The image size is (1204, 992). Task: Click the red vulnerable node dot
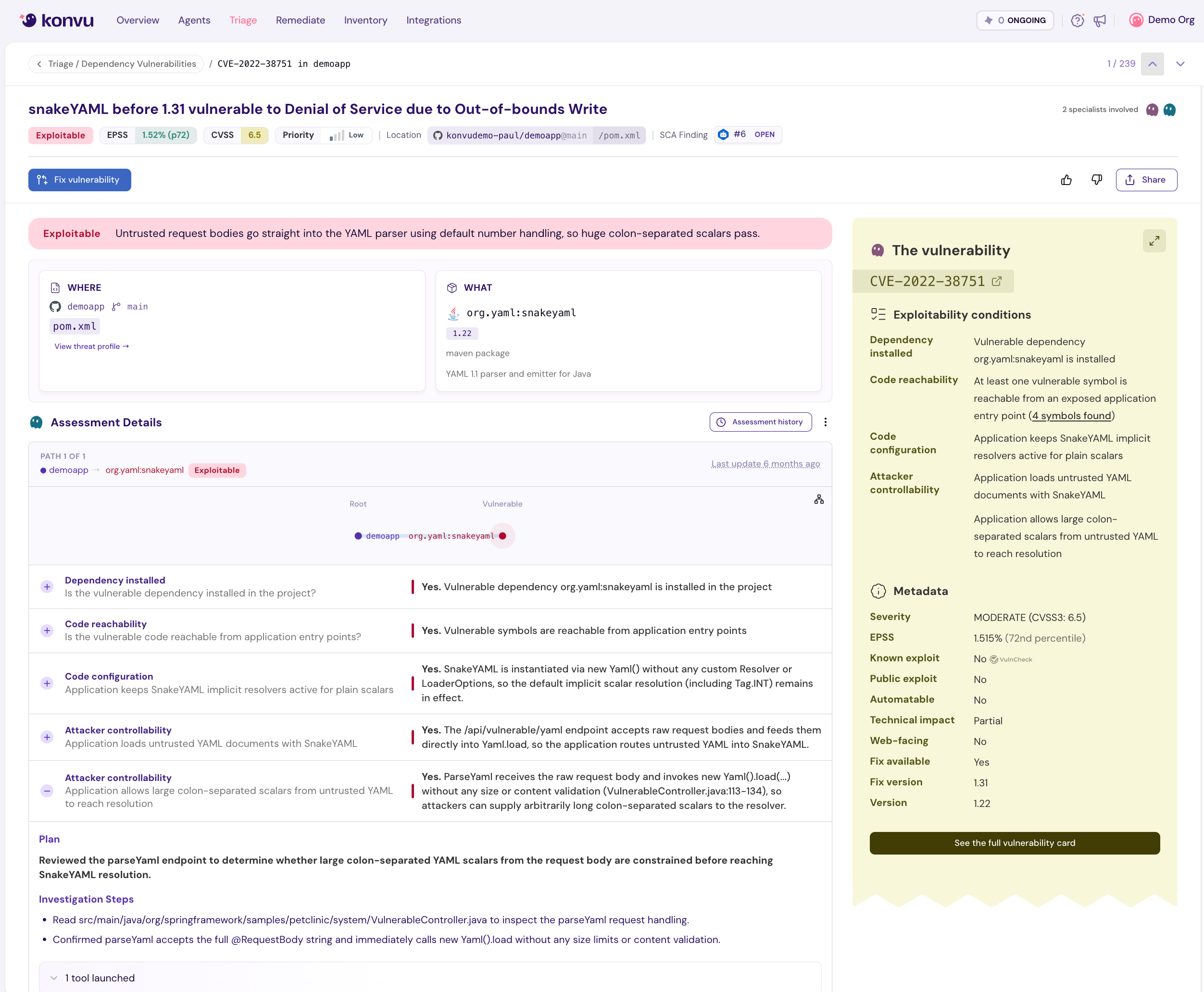[502, 536]
